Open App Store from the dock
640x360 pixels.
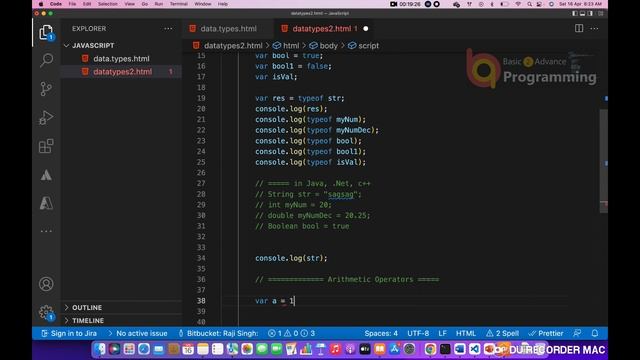point(394,349)
